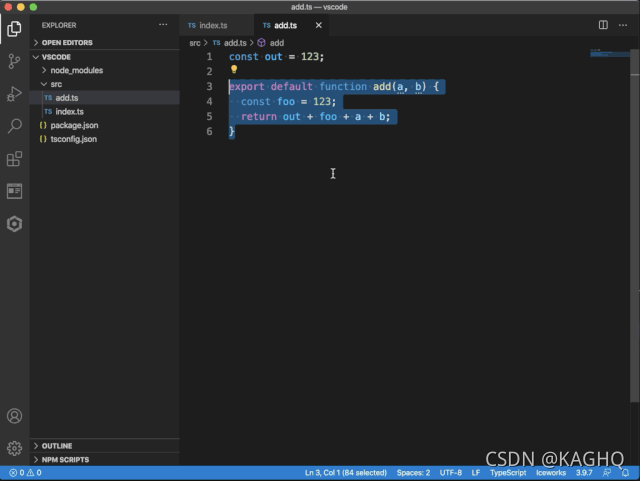Open add.ts in the file tree

coord(104,98)
